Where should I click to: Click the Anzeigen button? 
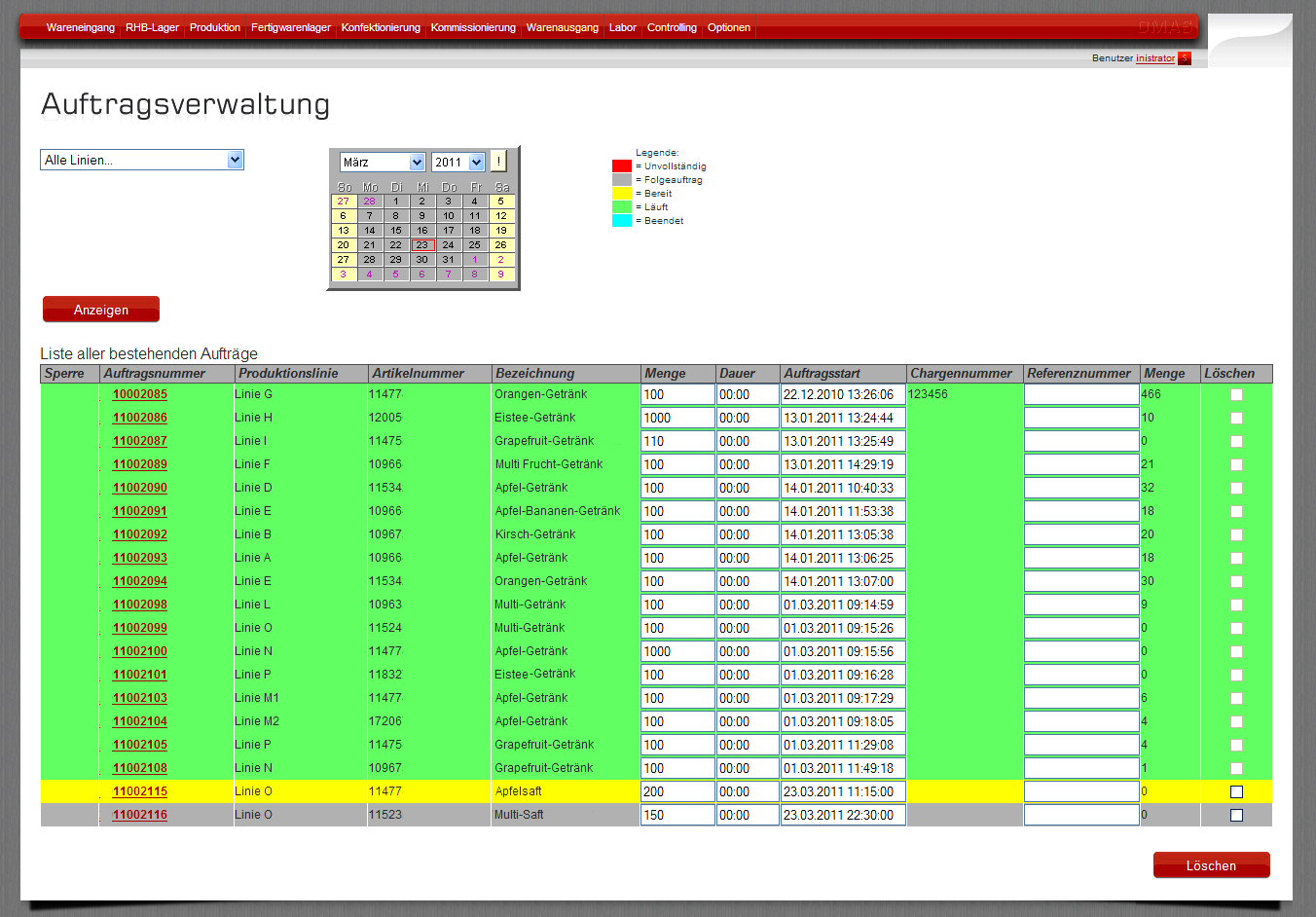click(x=101, y=310)
